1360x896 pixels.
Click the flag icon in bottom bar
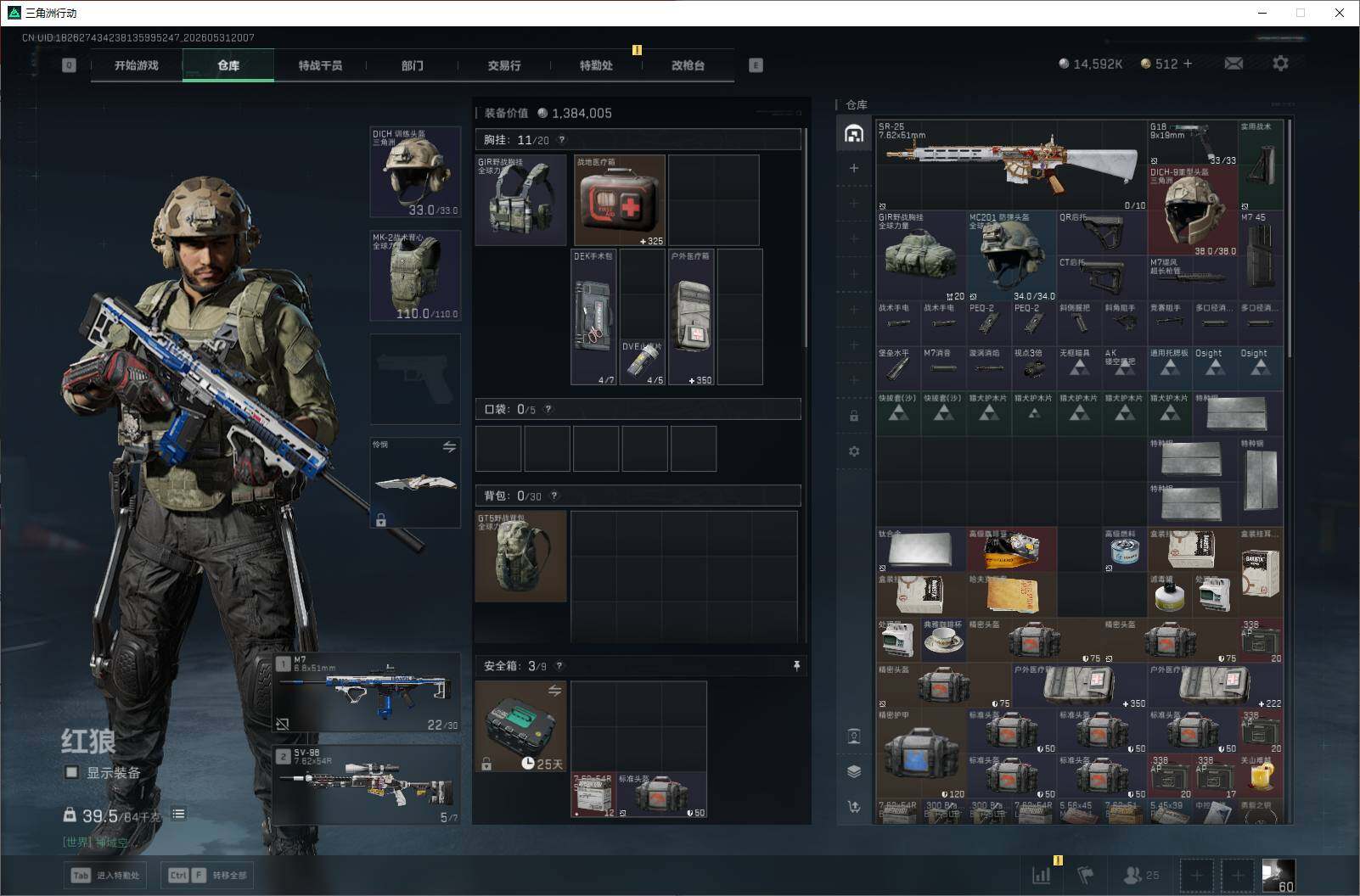click(x=1085, y=875)
